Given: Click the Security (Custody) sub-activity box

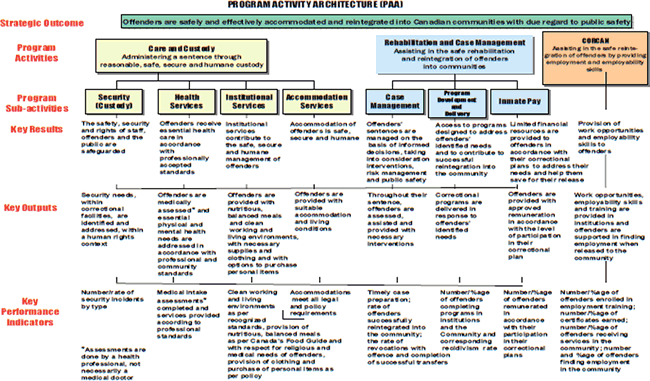Looking at the screenshot, I should 114,101.
